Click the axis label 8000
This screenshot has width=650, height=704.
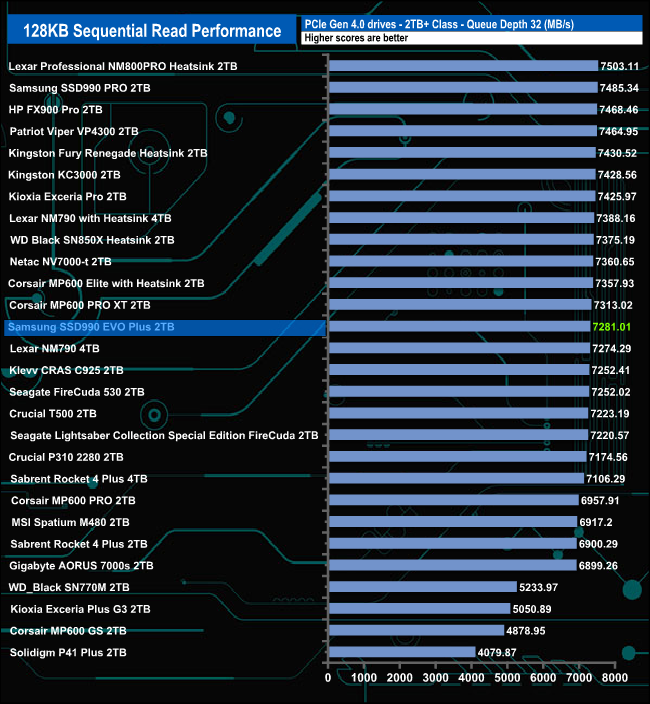tap(615, 678)
